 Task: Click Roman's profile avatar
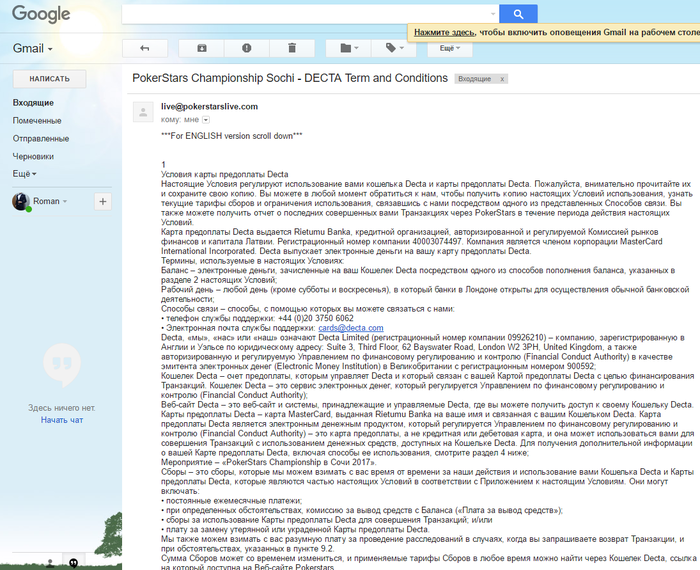click(21, 202)
